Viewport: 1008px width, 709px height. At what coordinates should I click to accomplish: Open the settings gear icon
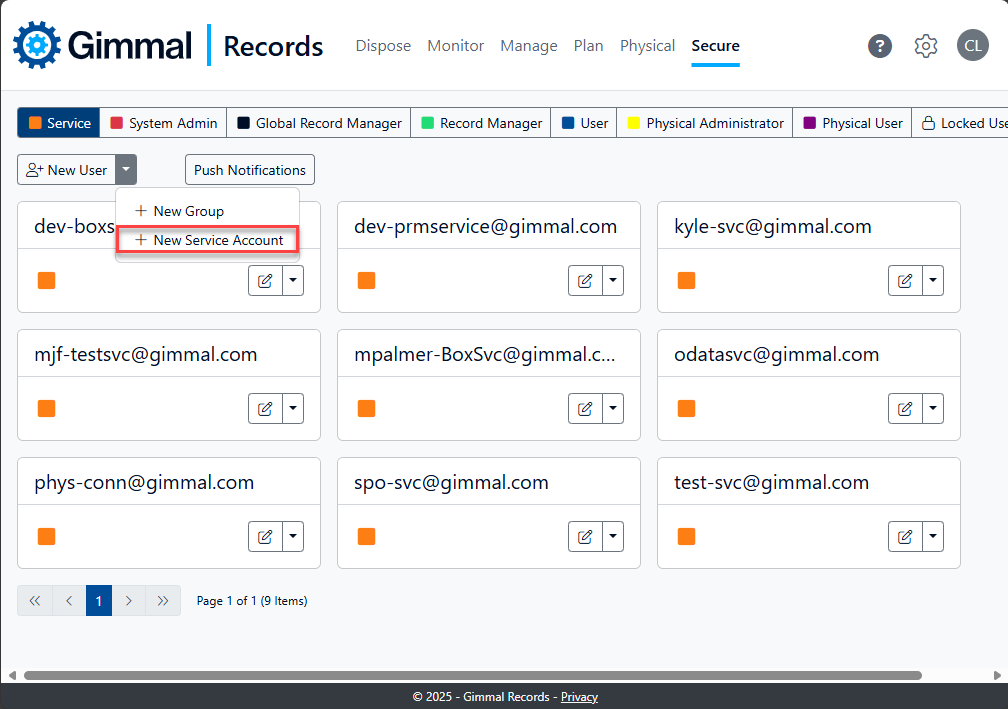pos(926,46)
